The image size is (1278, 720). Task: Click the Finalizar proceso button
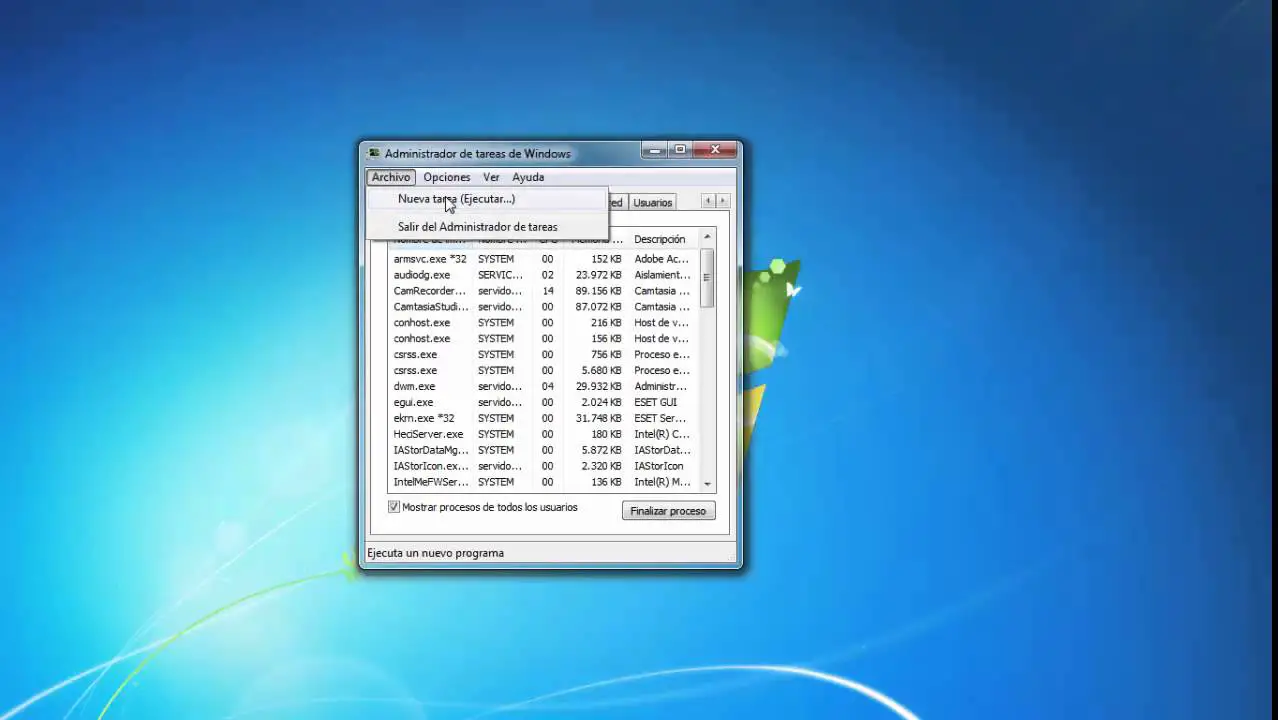pos(668,511)
